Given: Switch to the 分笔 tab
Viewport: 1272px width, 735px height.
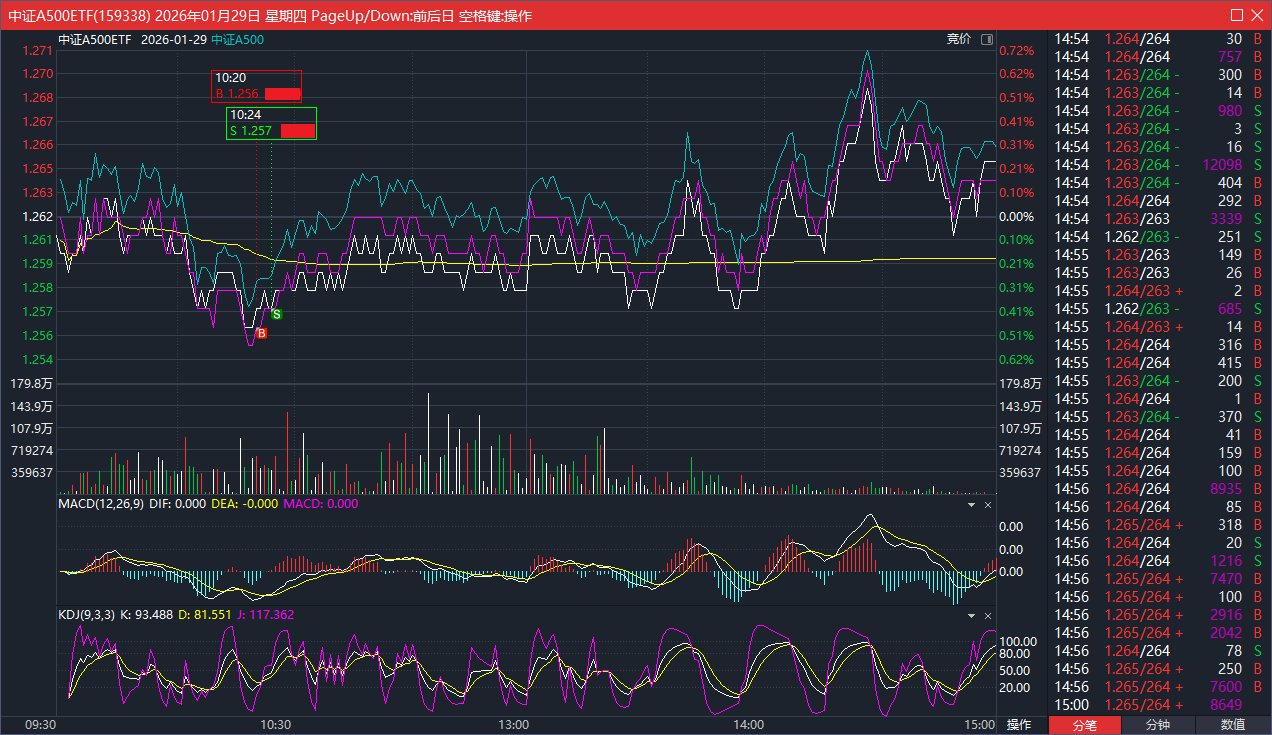Looking at the screenshot, I should pos(1085,725).
